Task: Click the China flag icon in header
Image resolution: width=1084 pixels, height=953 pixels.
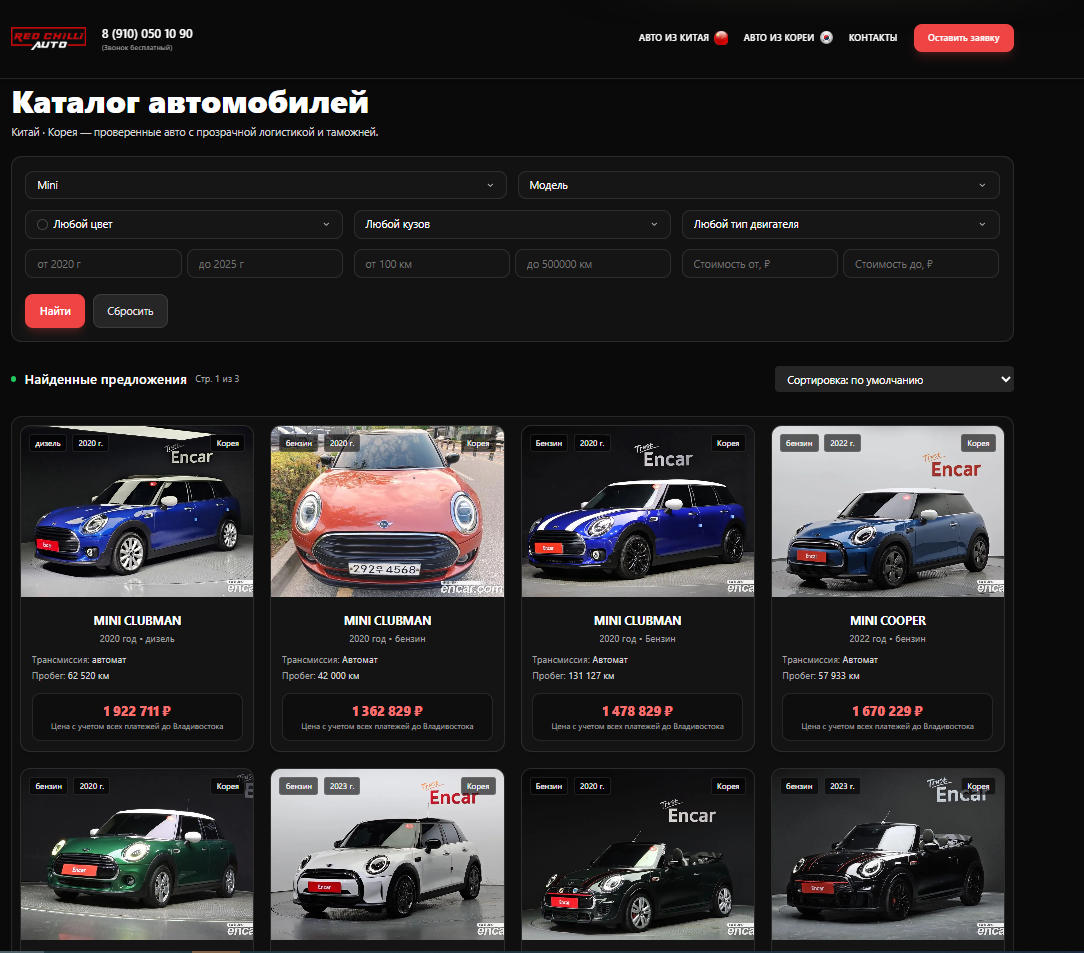Action: point(721,37)
